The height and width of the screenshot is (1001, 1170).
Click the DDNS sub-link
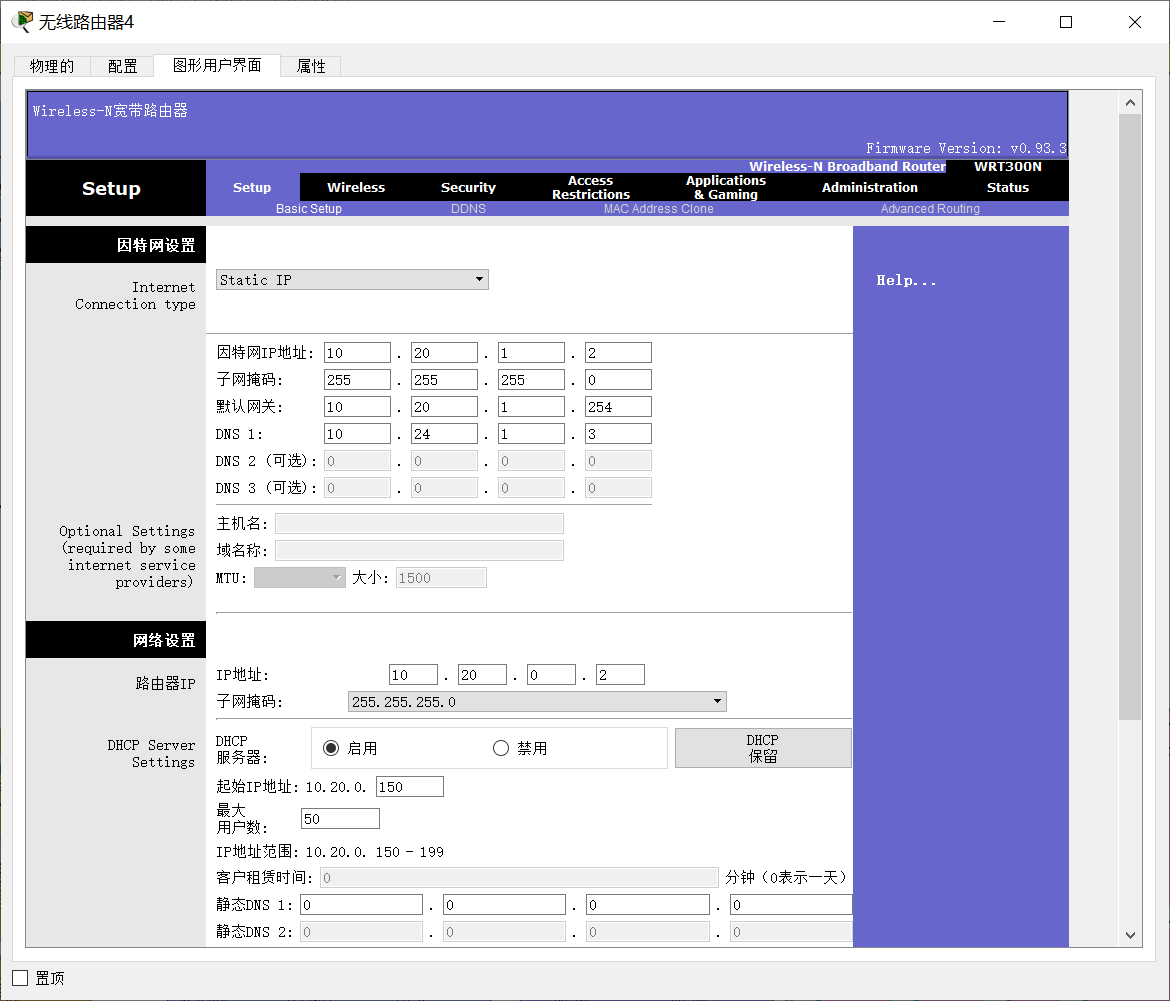point(469,209)
